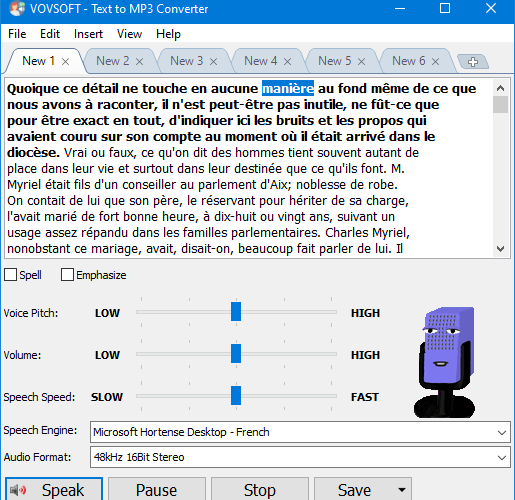Click the speaker icon on Speak button
The width and height of the screenshot is (515, 500).
(18, 490)
